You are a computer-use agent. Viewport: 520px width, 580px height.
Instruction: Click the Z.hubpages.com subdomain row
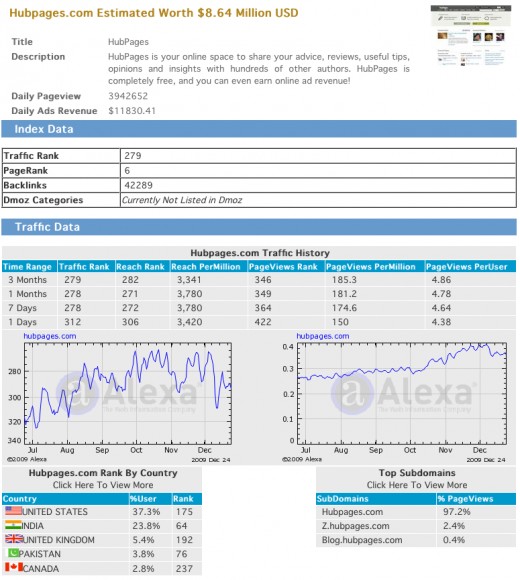pyautogui.click(x=416, y=526)
